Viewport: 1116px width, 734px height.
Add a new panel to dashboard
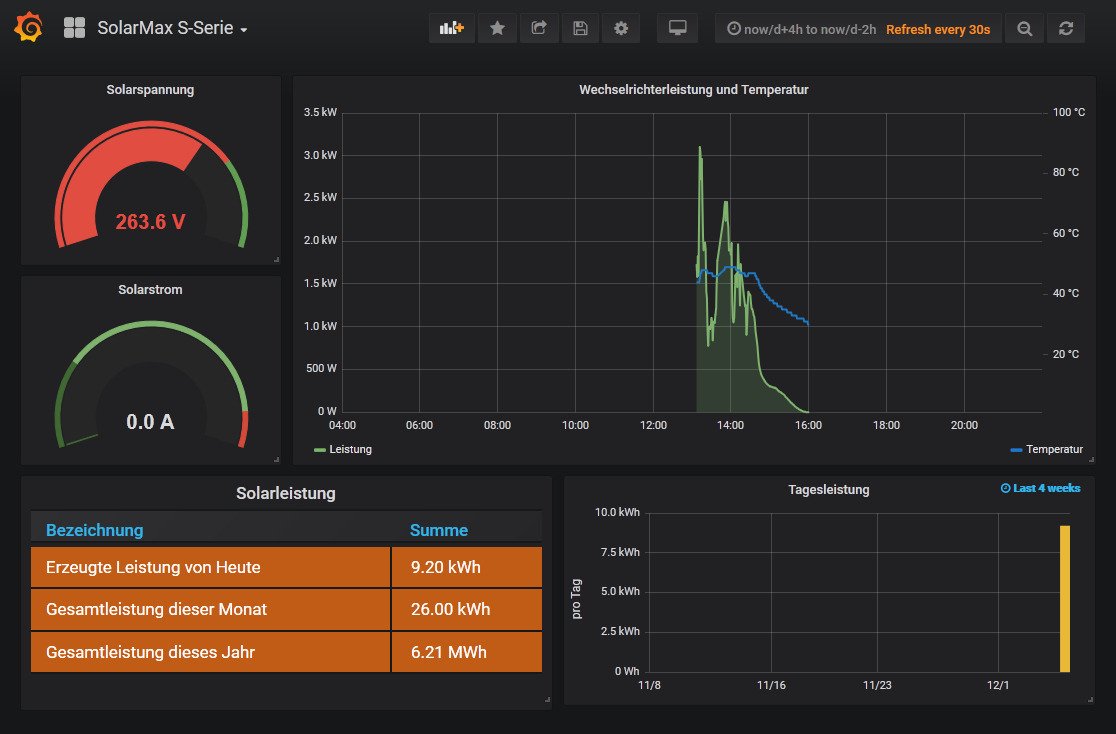pos(452,28)
